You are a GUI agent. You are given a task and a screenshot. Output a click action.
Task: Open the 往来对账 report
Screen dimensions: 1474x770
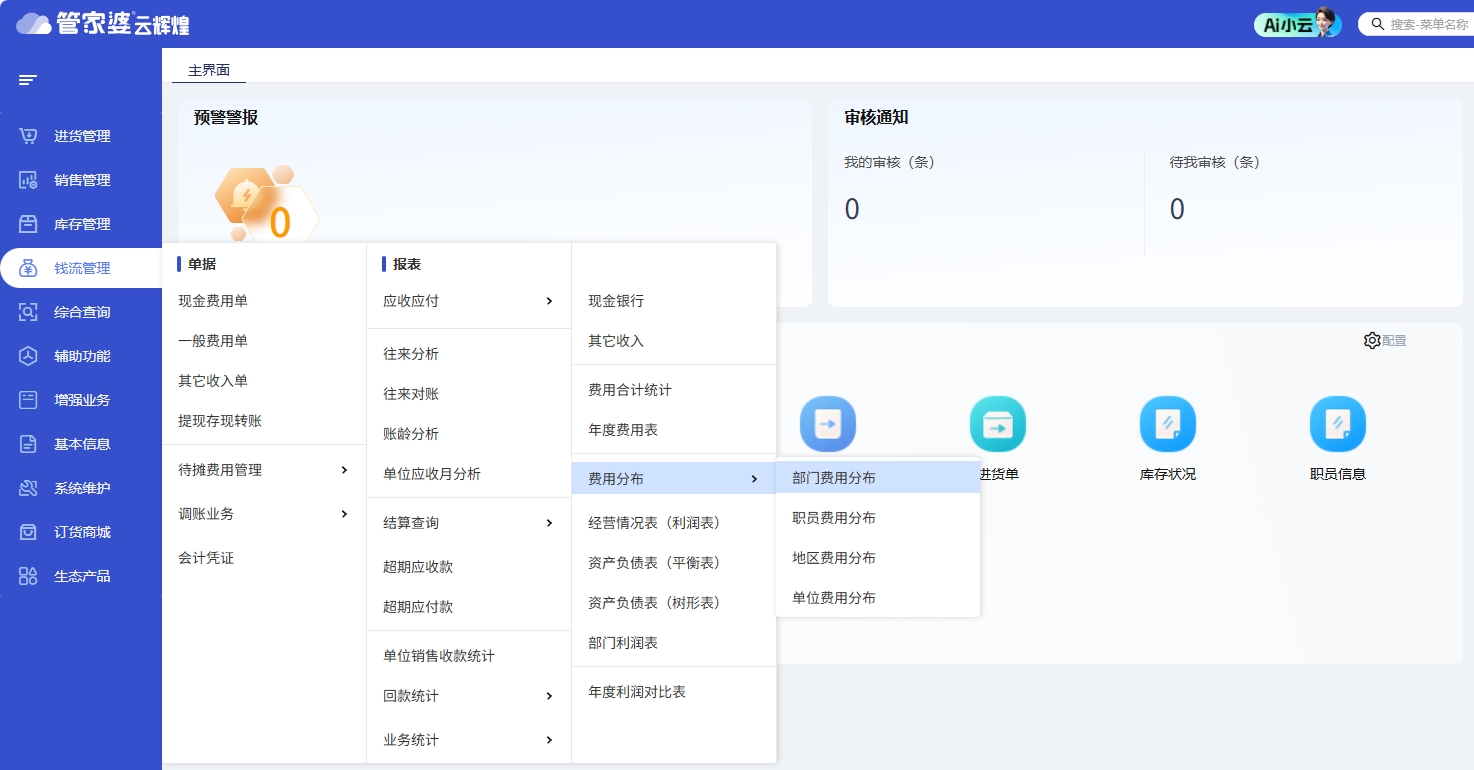(411, 394)
